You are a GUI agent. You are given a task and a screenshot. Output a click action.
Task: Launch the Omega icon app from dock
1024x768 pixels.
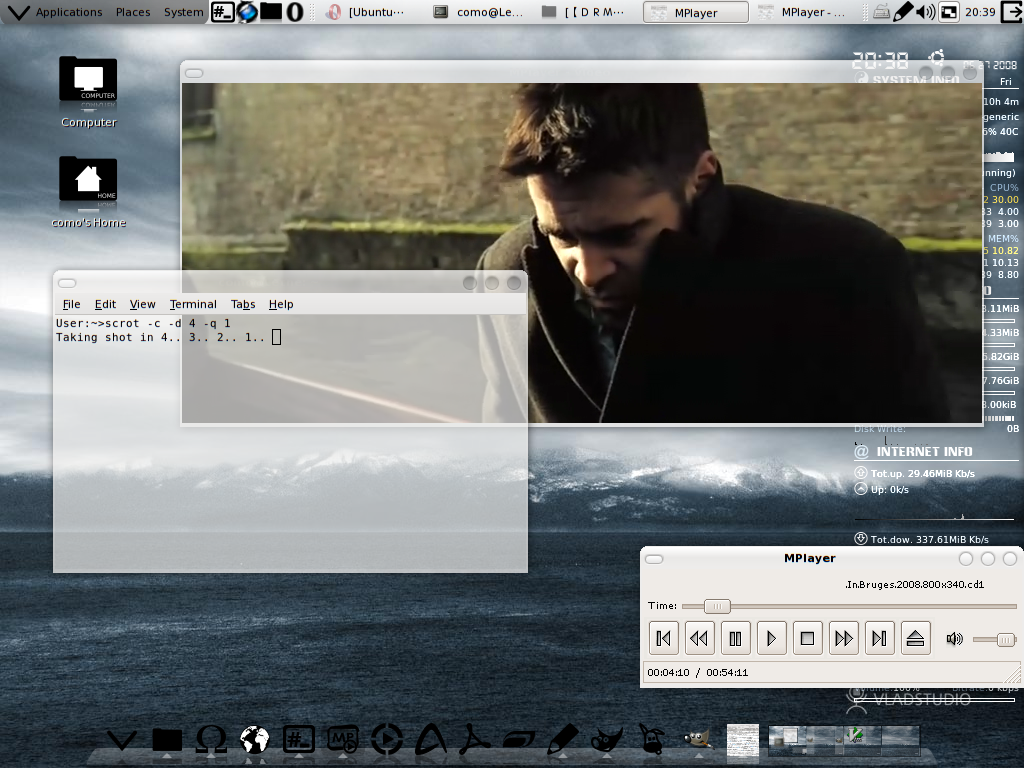(x=211, y=739)
